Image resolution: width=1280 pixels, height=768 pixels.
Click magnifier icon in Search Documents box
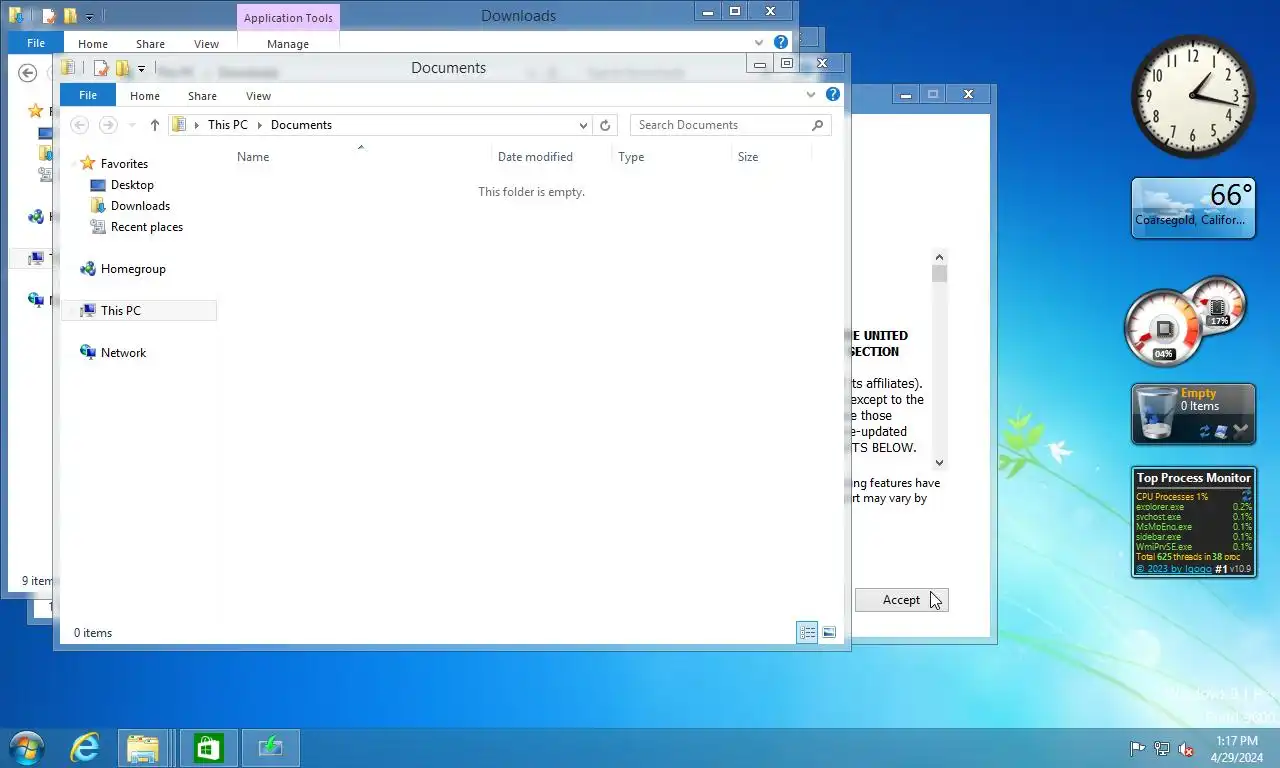point(818,125)
